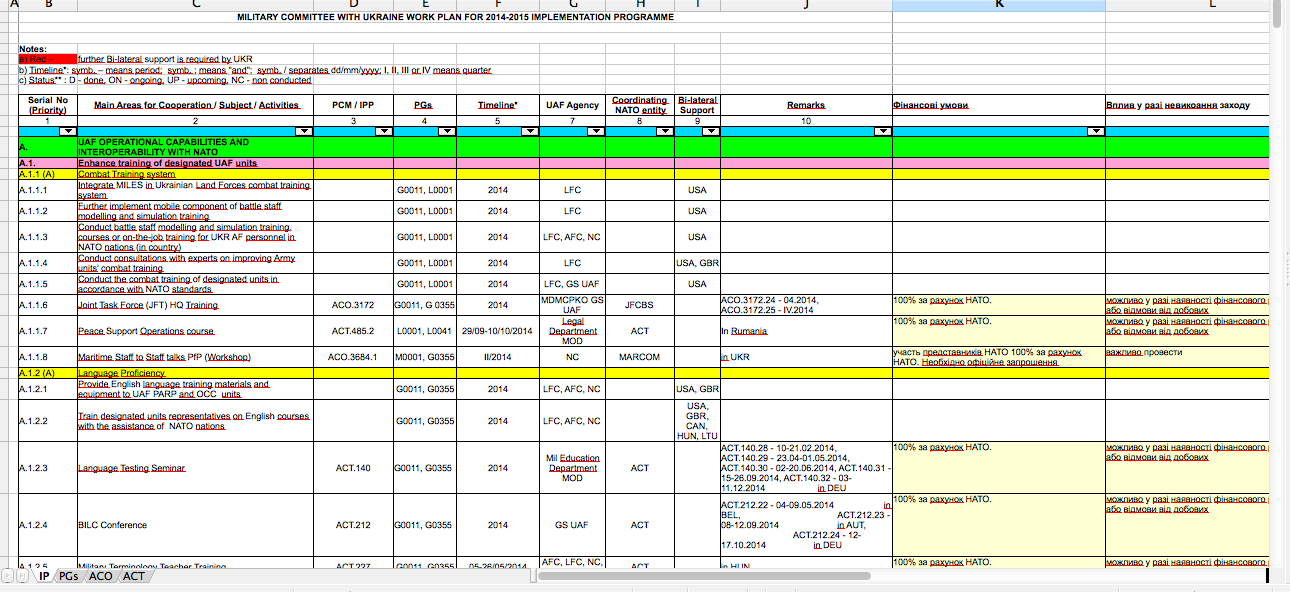Open Main Areas for Cooperation filter arrow
The height and width of the screenshot is (592, 1290).
(x=303, y=131)
